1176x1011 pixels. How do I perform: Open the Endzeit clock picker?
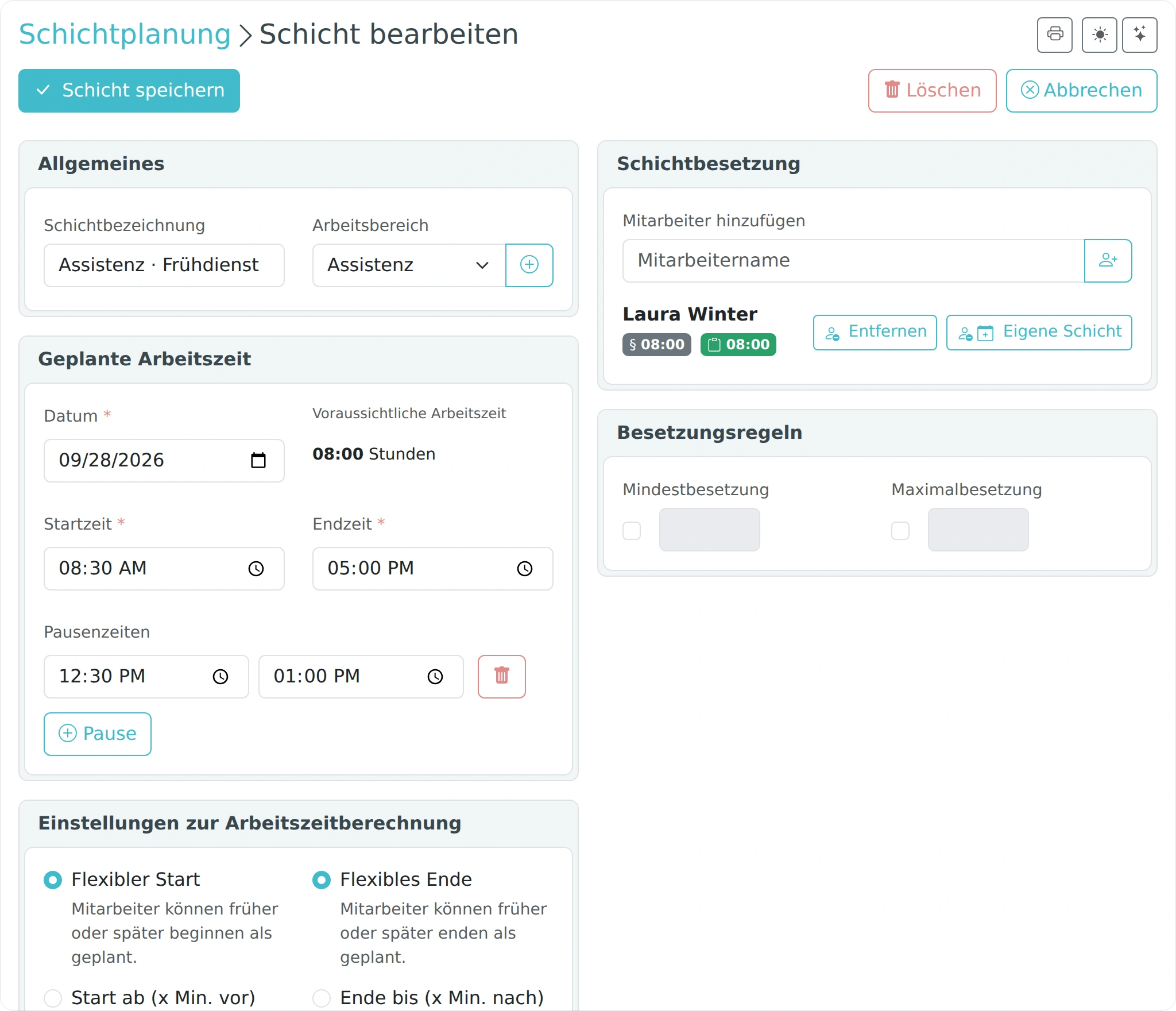click(525, 569)
